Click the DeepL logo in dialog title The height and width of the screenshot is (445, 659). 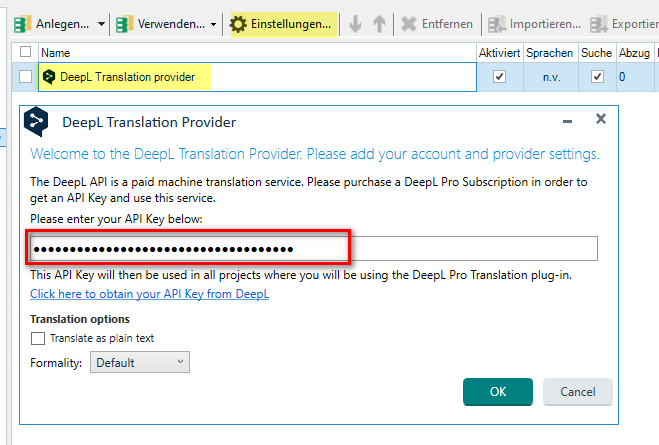point(36,121)
